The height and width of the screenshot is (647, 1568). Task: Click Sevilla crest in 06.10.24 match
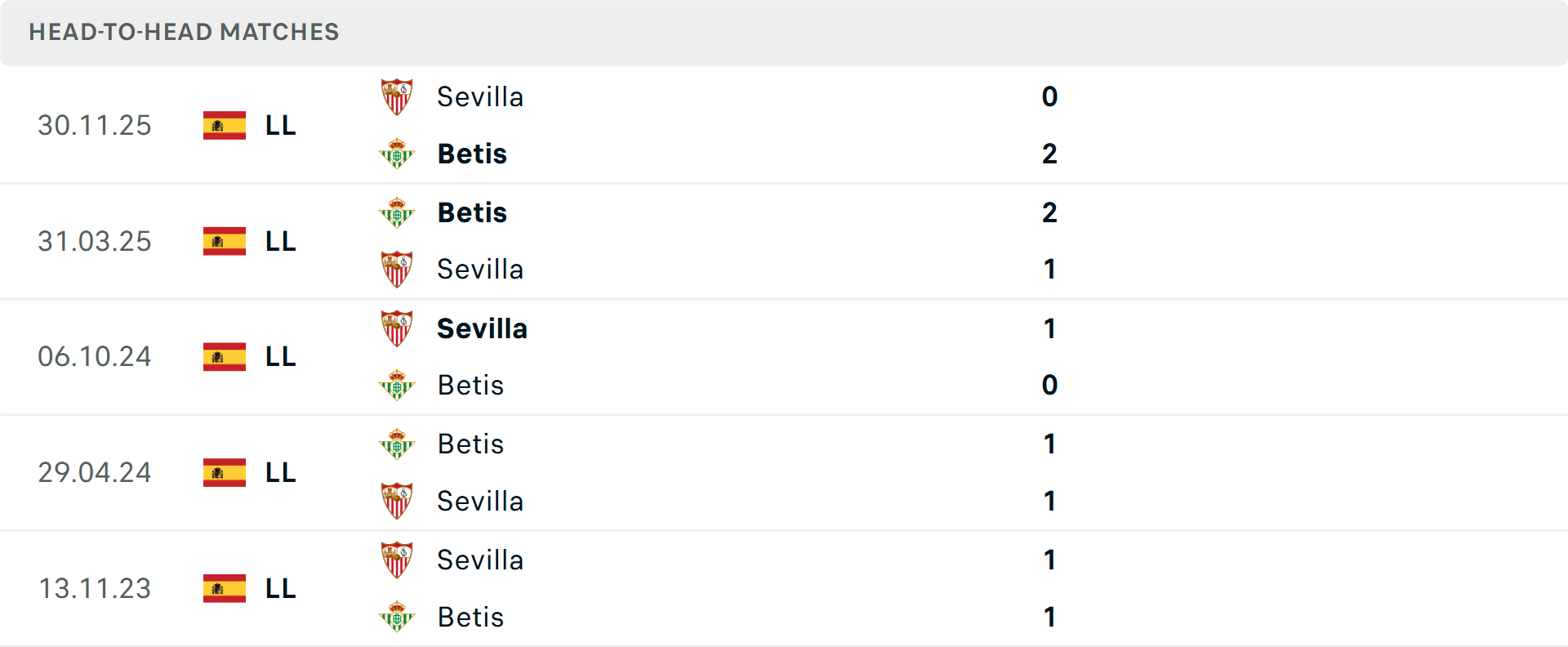click(397, 328)
